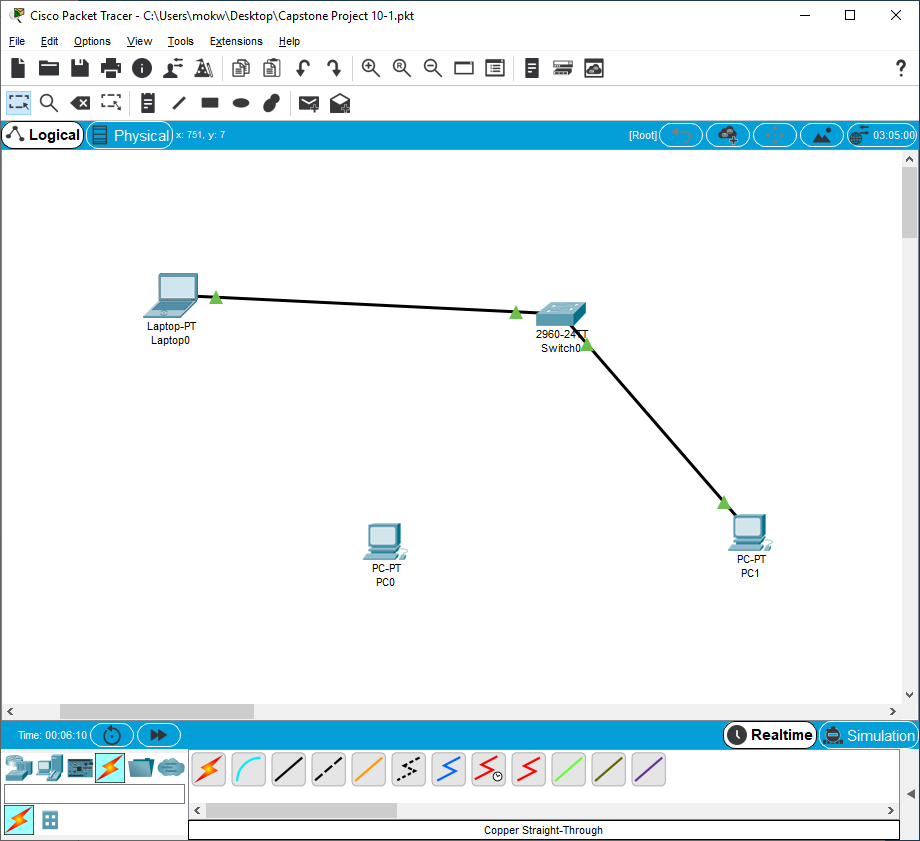Screen dimensions: 920x841
Task: Select the Laptop0 device
Action: click(171, 296)
